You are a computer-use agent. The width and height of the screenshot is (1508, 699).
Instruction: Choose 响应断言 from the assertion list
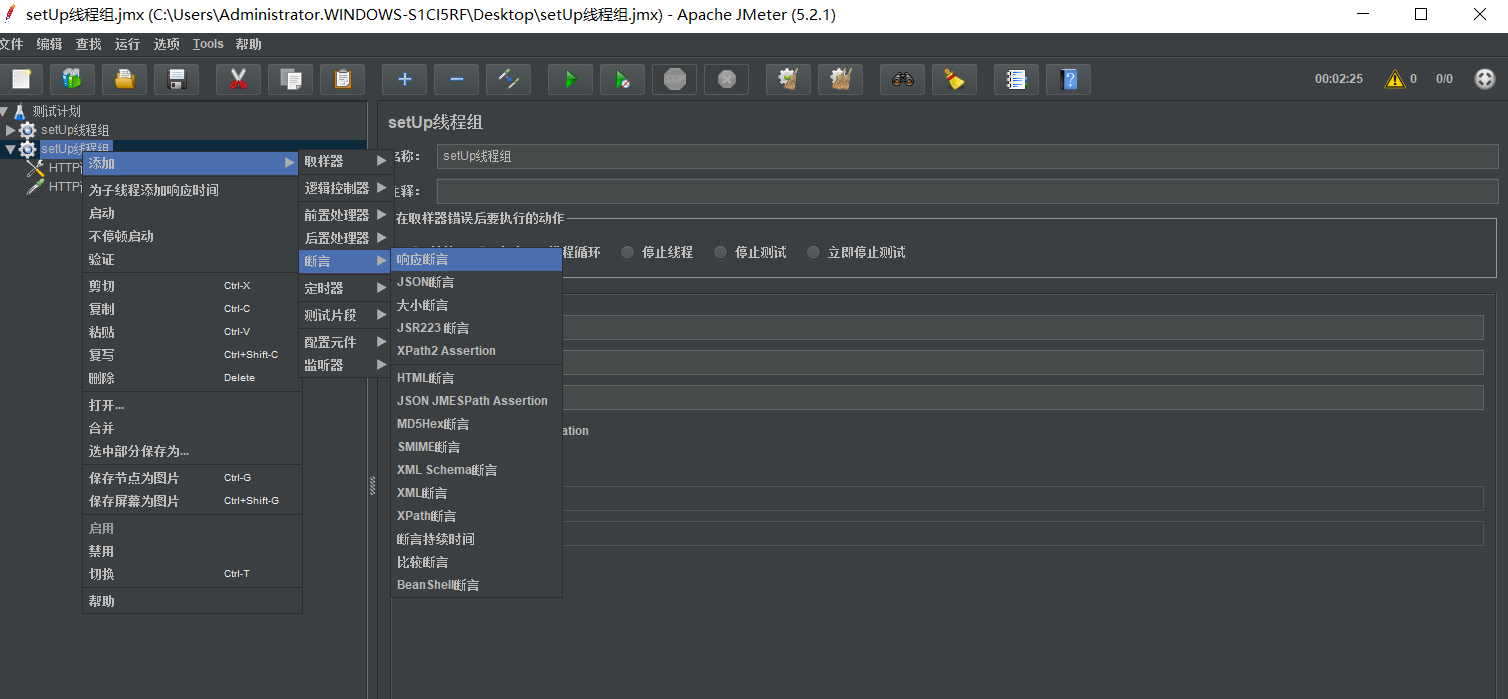[476, 259]
